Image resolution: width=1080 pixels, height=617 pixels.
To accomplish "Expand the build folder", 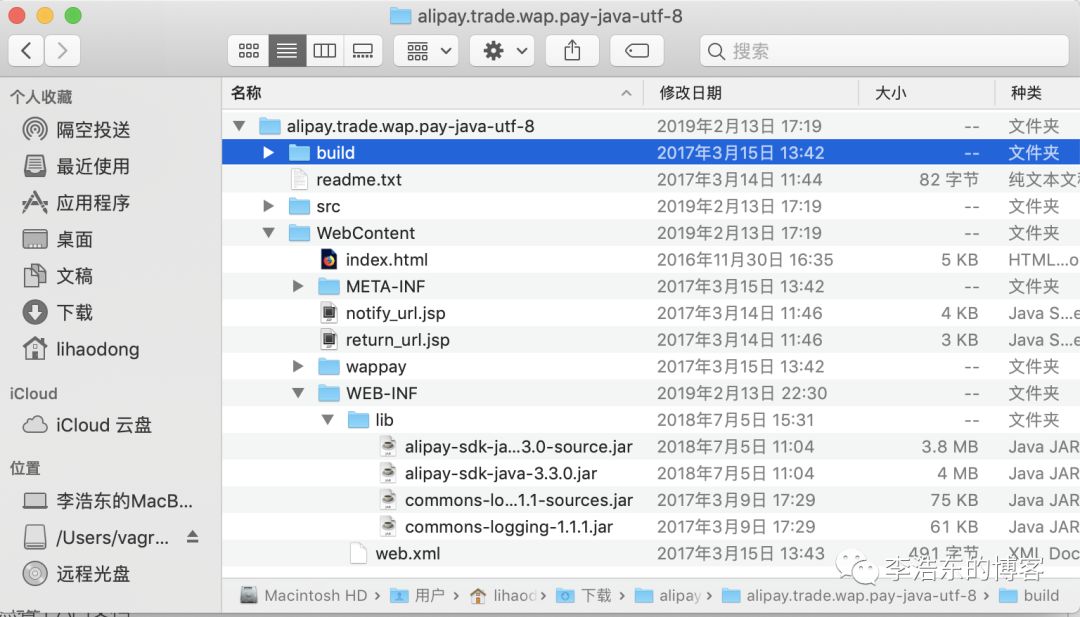I will (x=269, y=152).
